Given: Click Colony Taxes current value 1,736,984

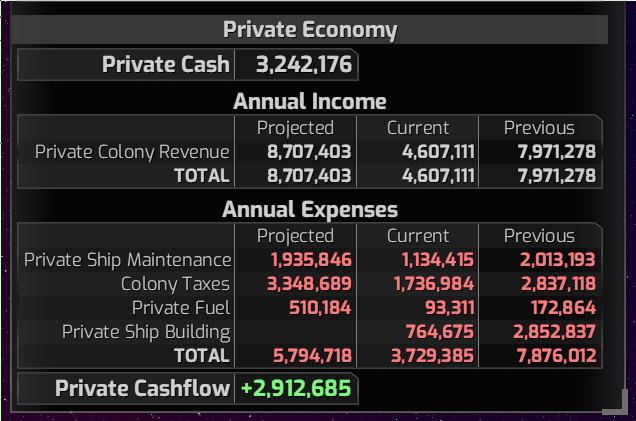Looking at the screenshot, I should [x=434, y=284].
